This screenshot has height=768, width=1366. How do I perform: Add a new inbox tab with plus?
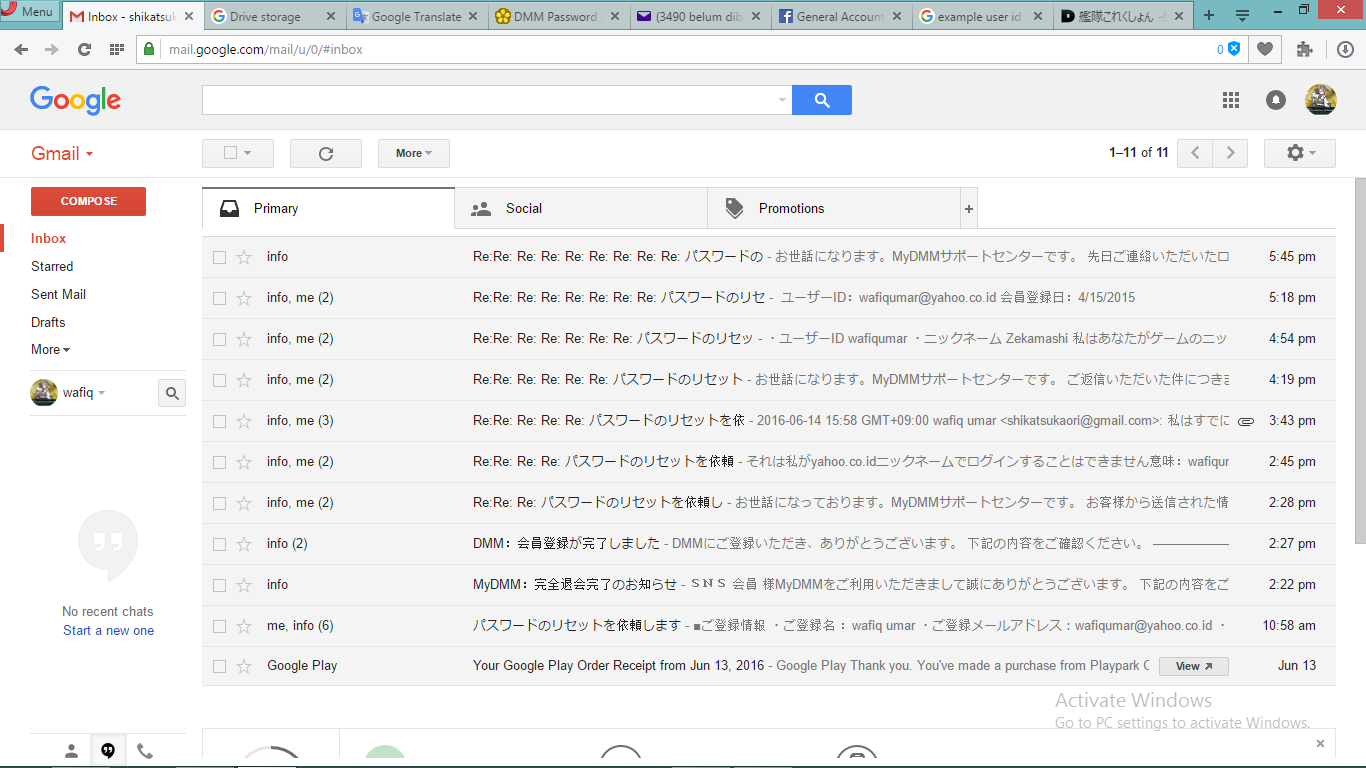[968, 209]
